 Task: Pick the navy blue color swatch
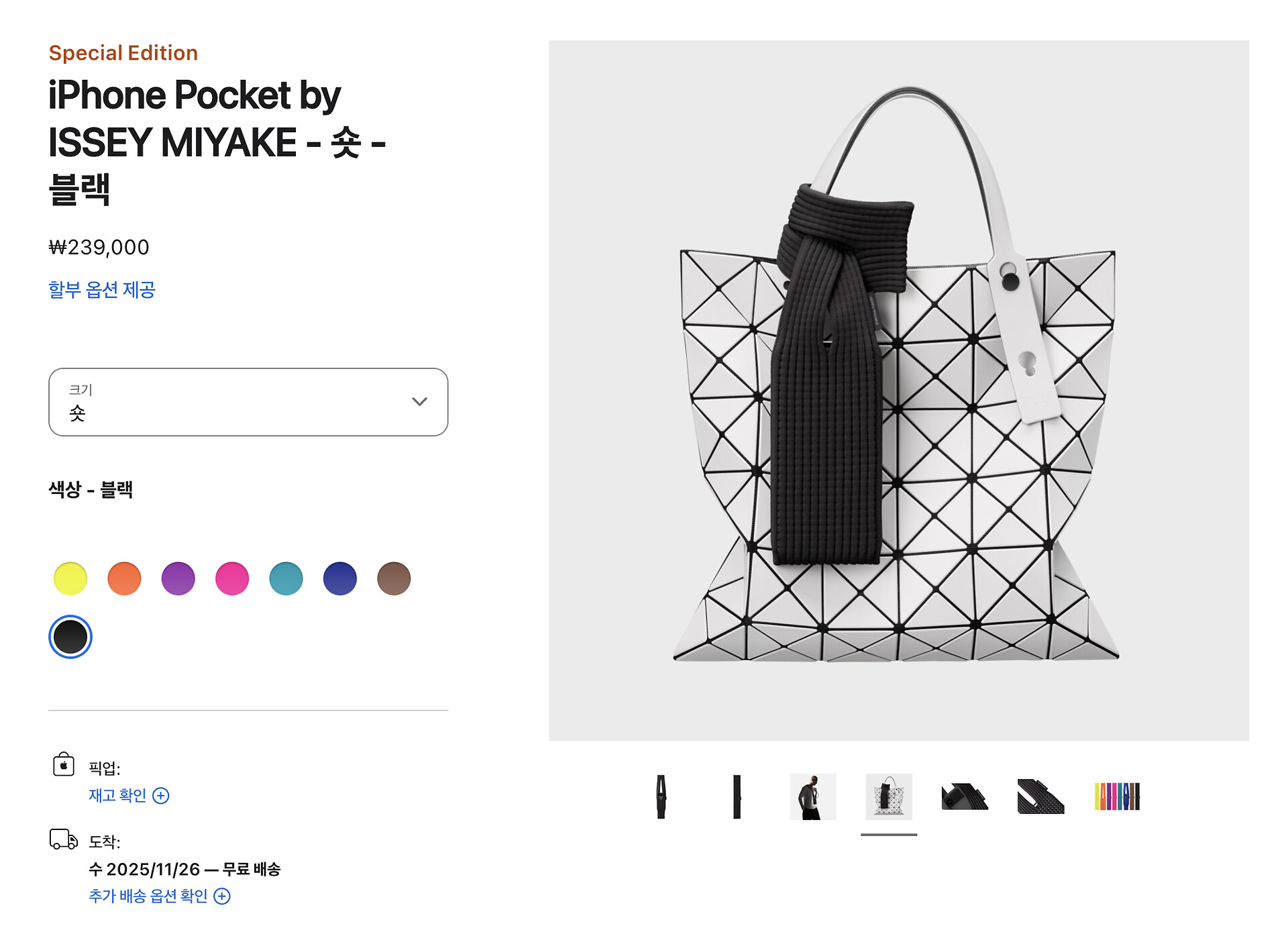tap(340, 578)
